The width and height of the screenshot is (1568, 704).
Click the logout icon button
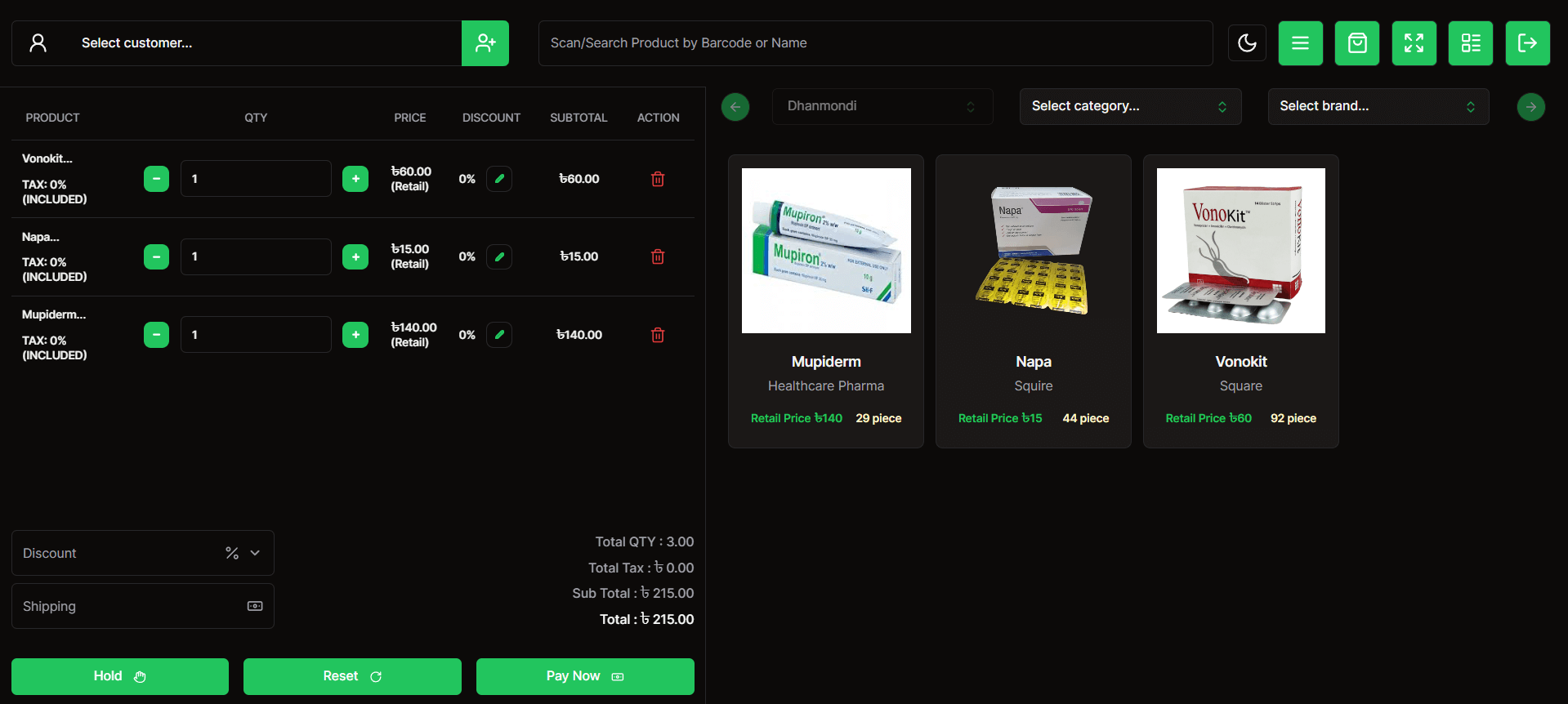tap(1528, 43)
